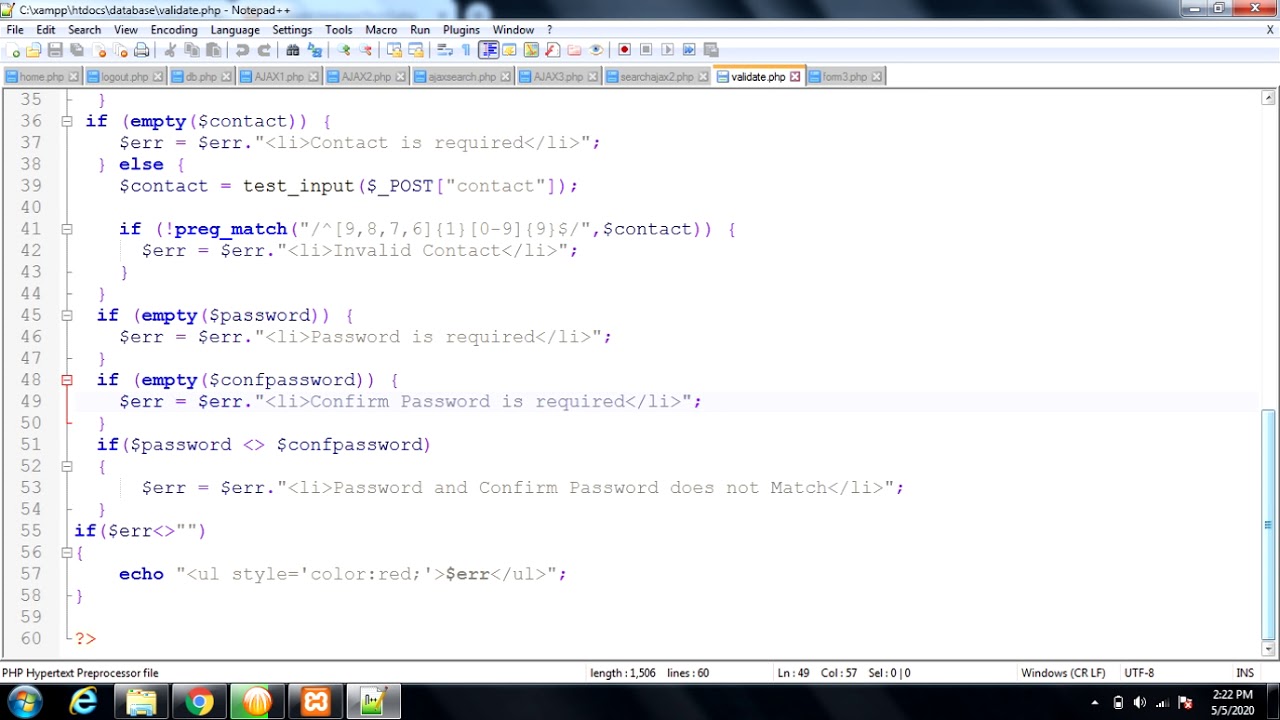
Task: Toggle word wrap in the toolbar
Action: 445,50
